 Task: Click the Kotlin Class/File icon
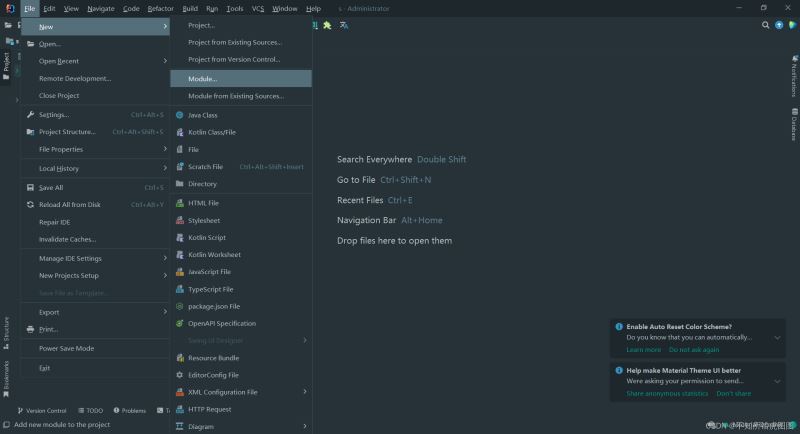point(180,132)
